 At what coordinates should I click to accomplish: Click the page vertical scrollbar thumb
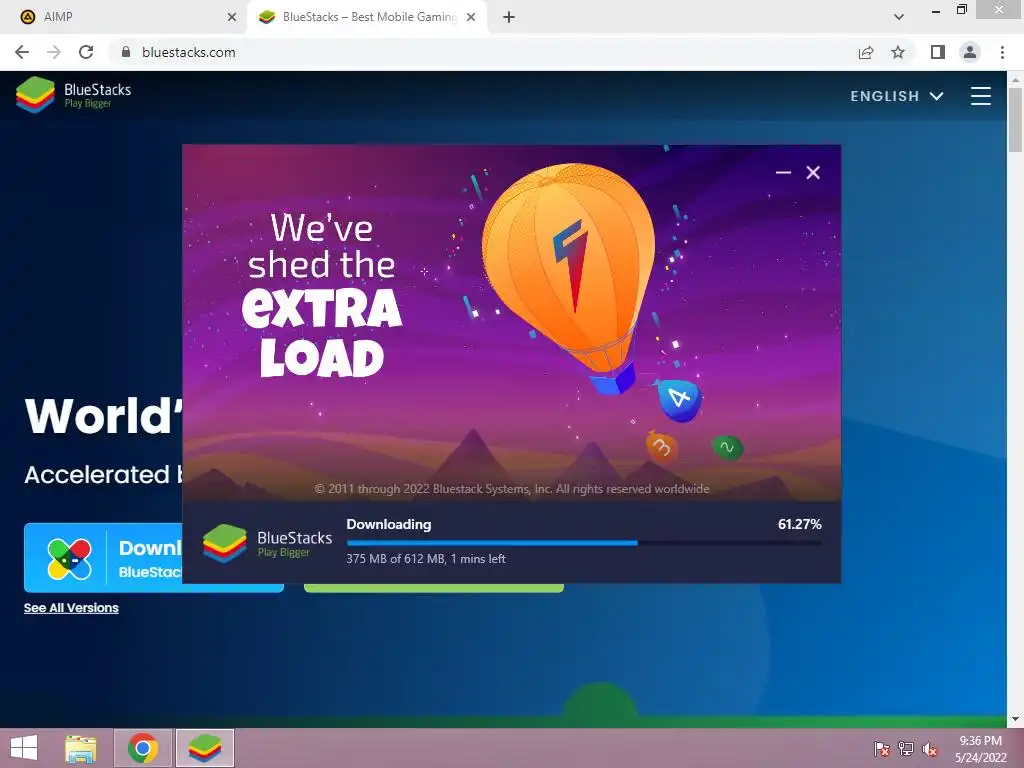click(x=1015, y=120)
